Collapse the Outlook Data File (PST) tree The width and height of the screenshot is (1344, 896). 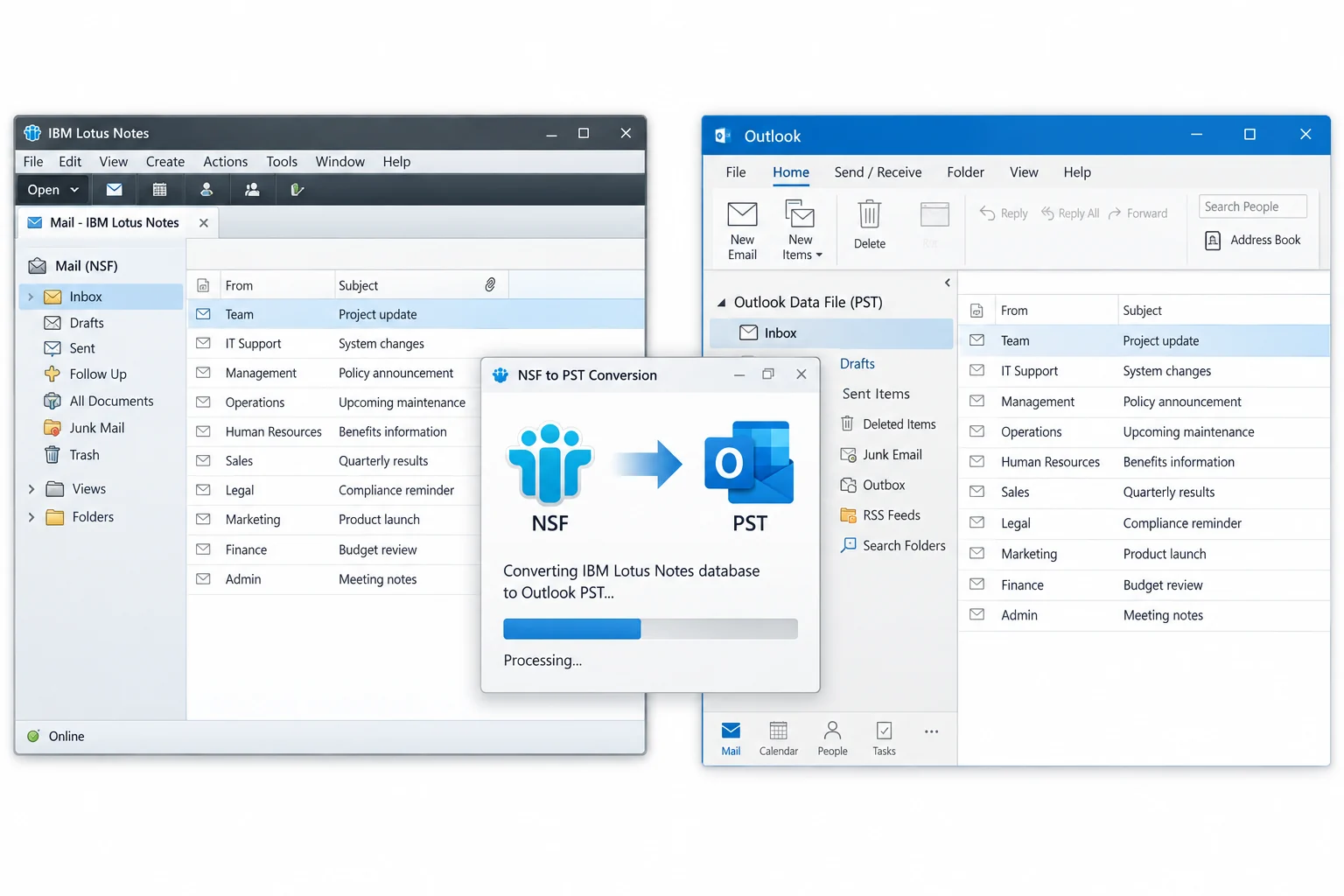(x=721, y=303)
